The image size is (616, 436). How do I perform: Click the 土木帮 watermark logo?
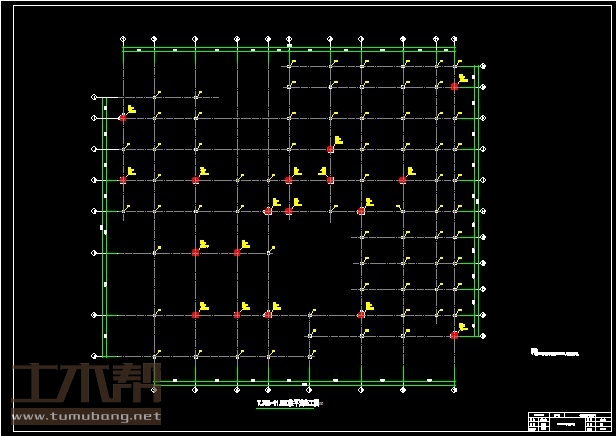click(82, 383)
